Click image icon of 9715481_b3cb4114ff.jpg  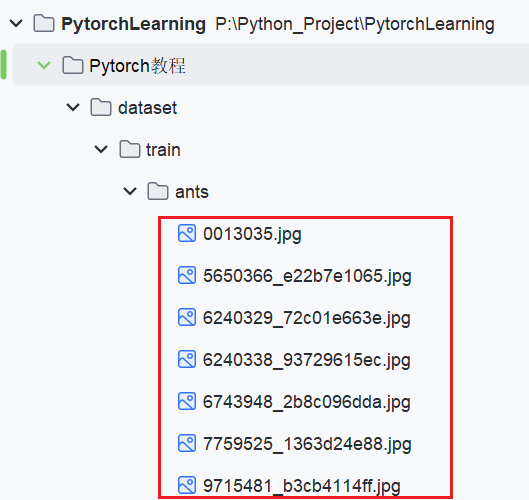[x=187, y=485]
